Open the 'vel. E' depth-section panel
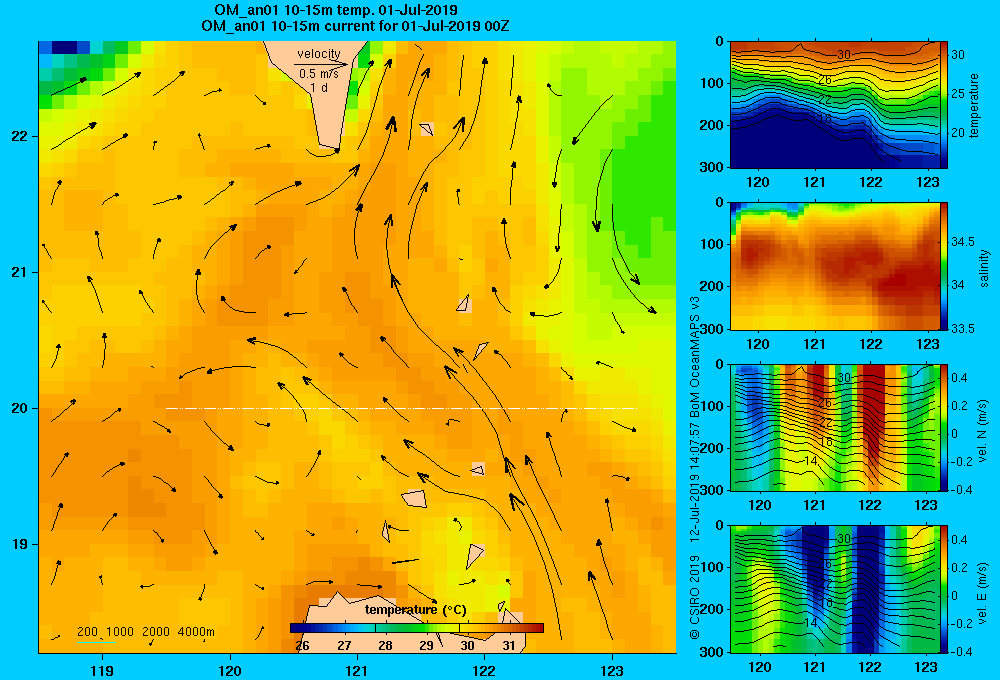Image resolution: width=1000 pixels, height=680 pixels. pos(835,589)
